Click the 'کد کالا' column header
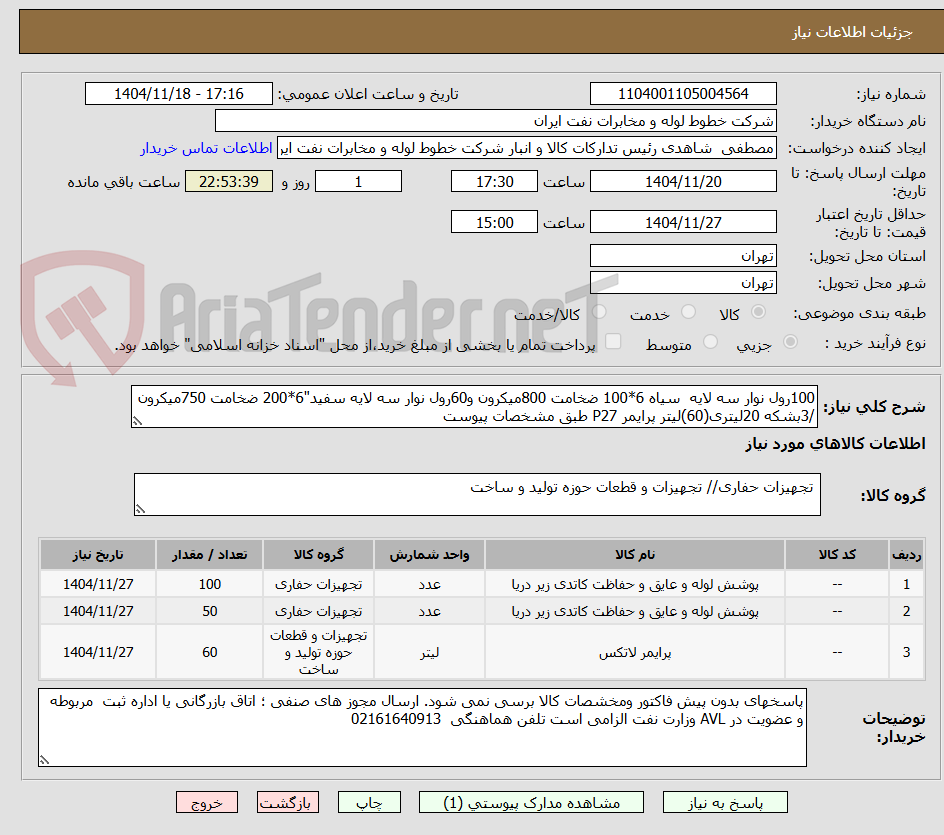This screenshot has height=835, width=944. tap(837, 554)
